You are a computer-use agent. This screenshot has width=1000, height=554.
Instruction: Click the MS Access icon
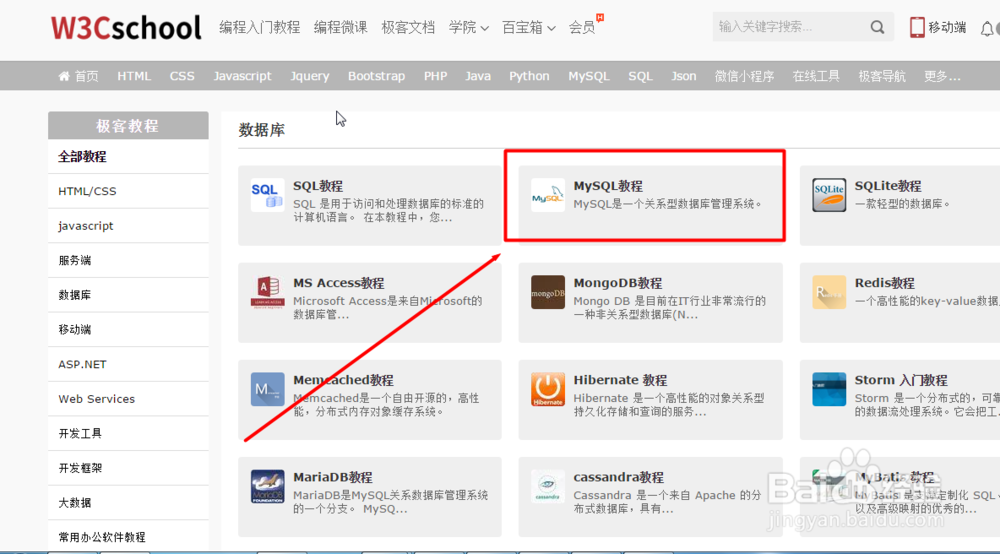click(267, 292)
